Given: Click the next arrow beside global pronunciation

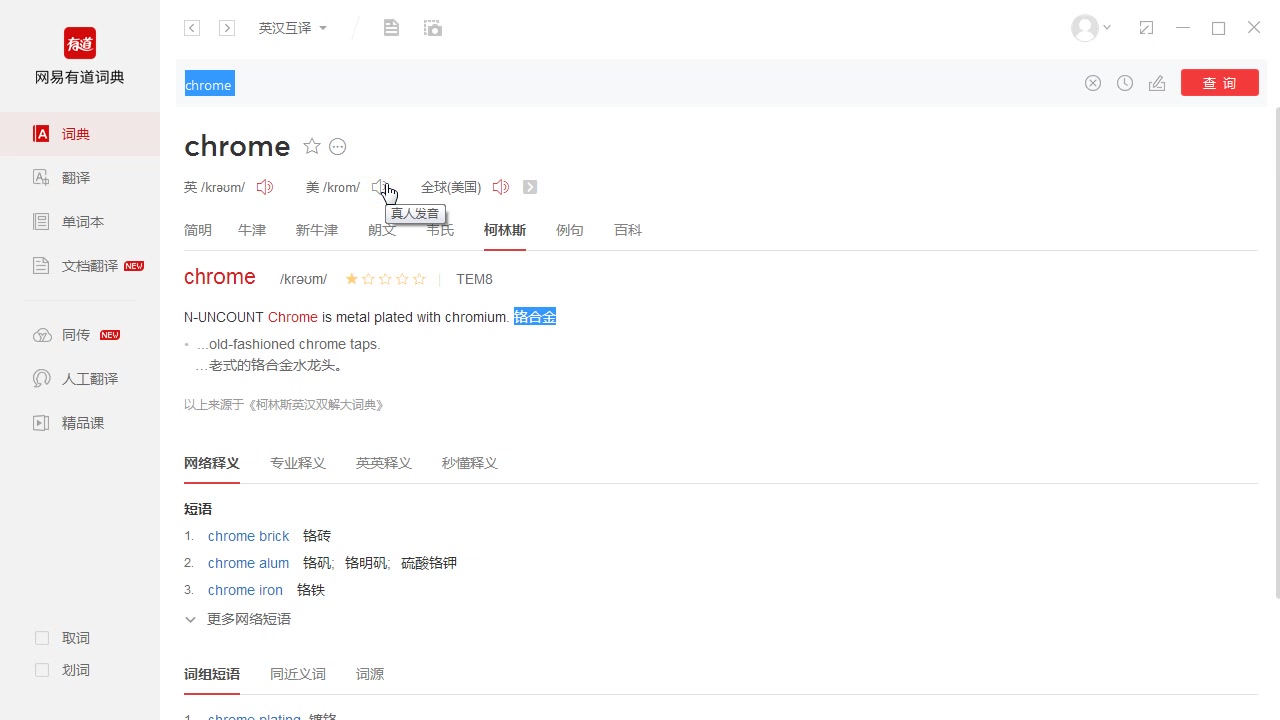Looking at the screenshot, I should click(530, 187).
